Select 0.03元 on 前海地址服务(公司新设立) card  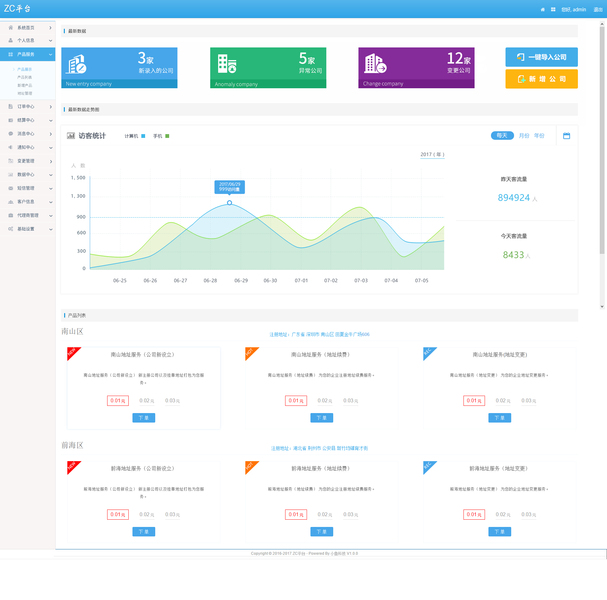pyautogui.click(x=172, y=514)
